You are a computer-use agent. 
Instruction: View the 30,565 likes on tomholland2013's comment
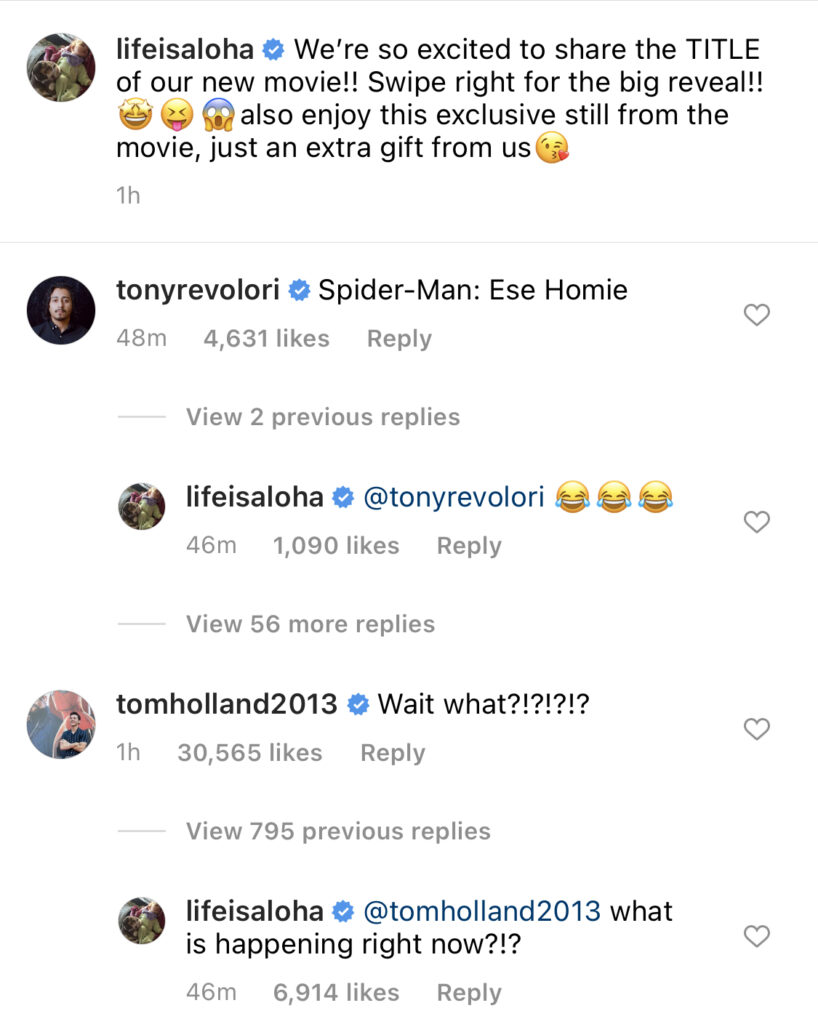249,753
